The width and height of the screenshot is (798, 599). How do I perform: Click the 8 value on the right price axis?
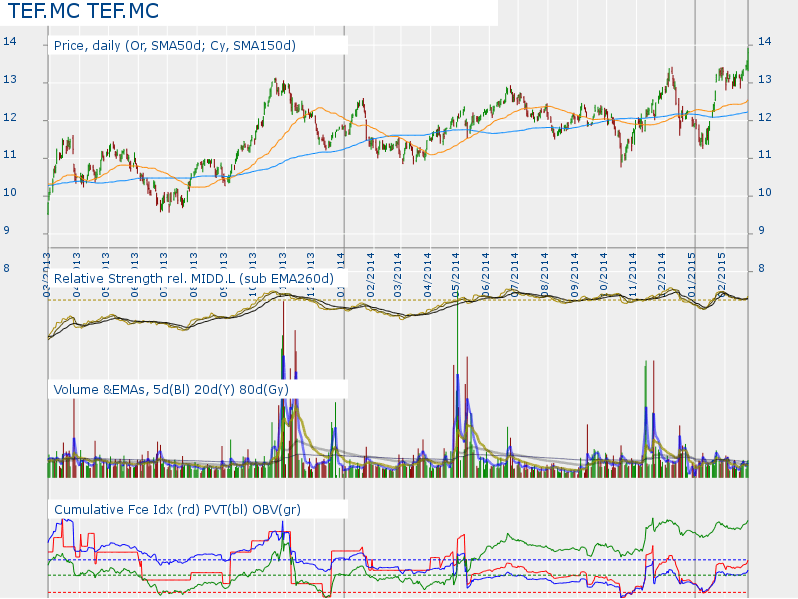point(761,268)
